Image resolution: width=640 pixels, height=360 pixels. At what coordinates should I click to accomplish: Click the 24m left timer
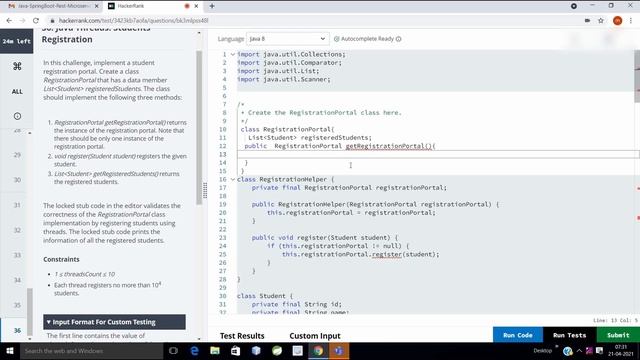coord(17,41)
